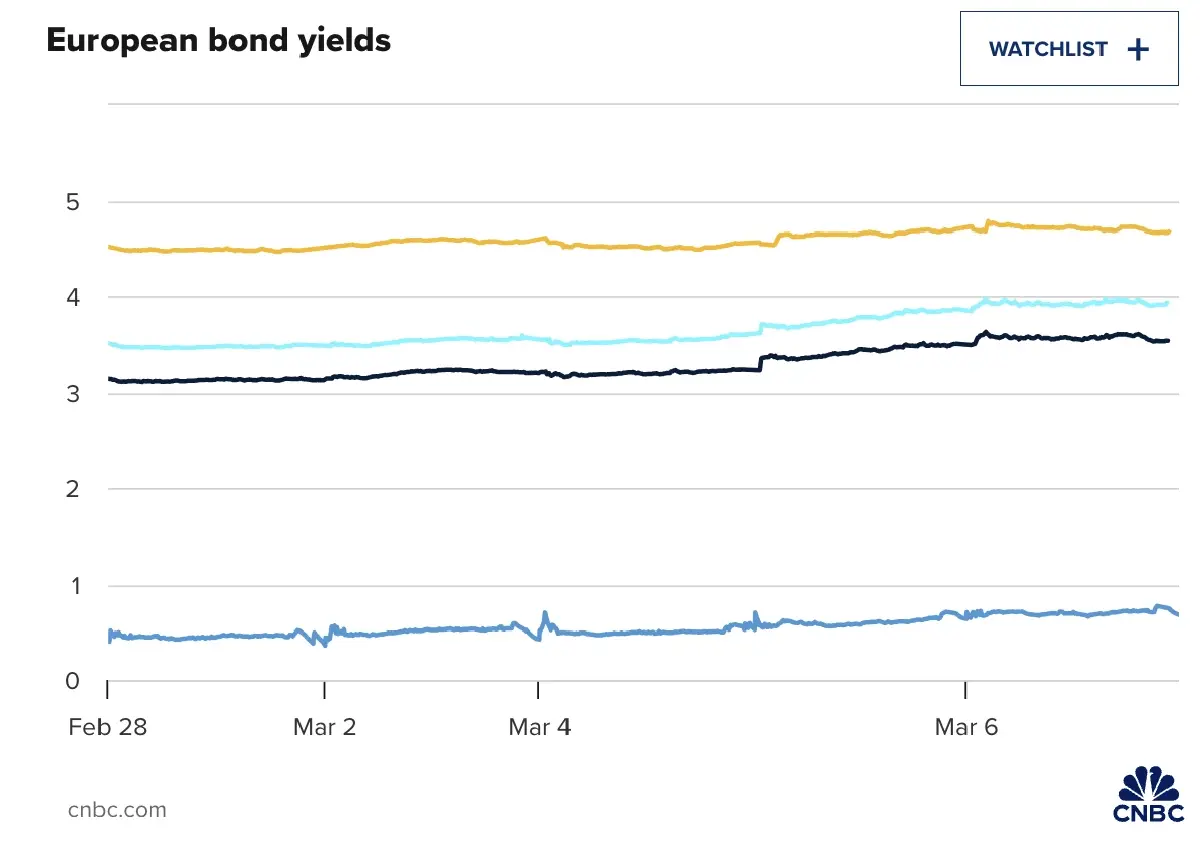The image size is (1200, 863).
Task: Click the 3 value on y-axis
Action: point(72,394)
